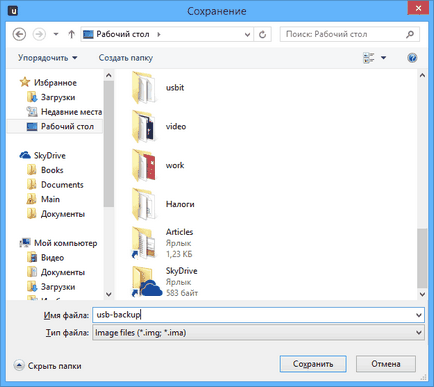Refresh the current folder view

tap(263, 34)
